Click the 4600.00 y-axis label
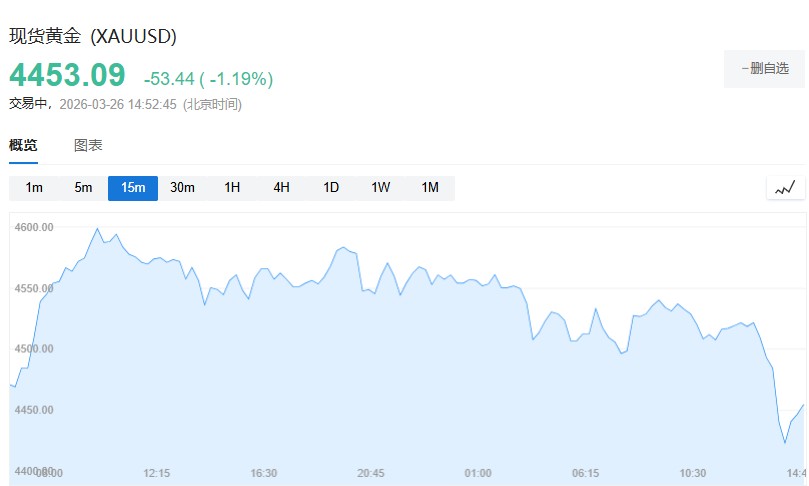 [x=34, y=227]
